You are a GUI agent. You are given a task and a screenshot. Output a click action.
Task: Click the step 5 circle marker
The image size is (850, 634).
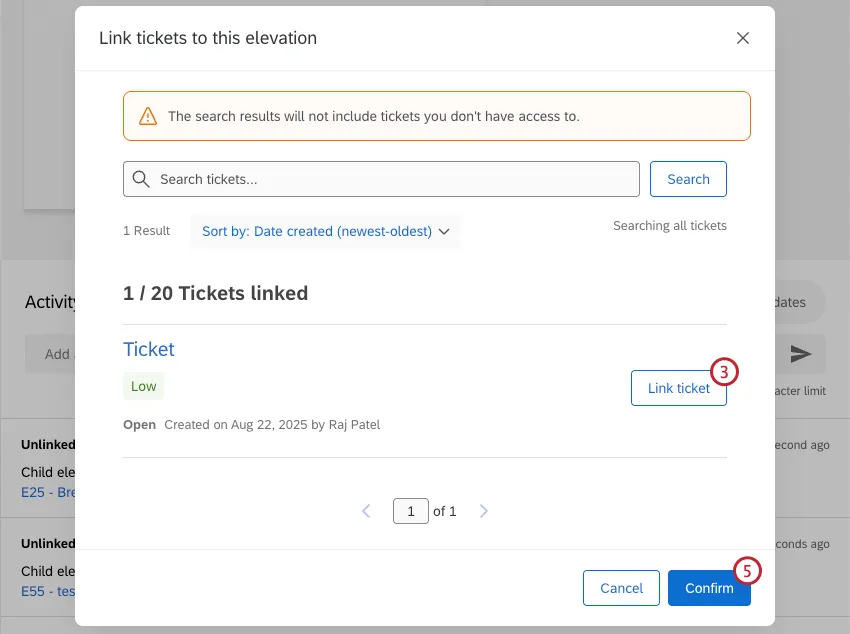747,570
